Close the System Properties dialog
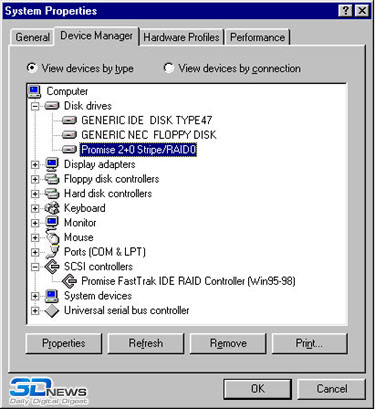This screenshot has width=375, height=409. point(361,11)
